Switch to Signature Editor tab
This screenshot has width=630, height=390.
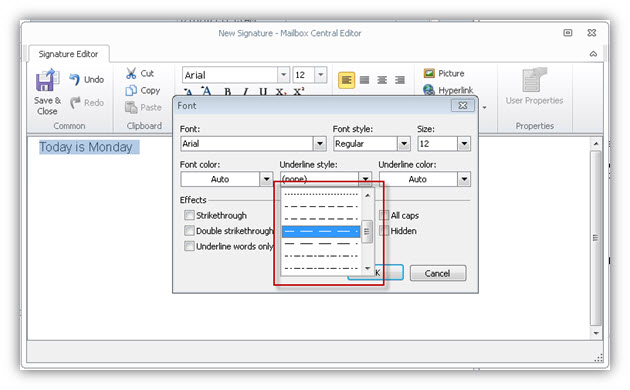[68, 54]
